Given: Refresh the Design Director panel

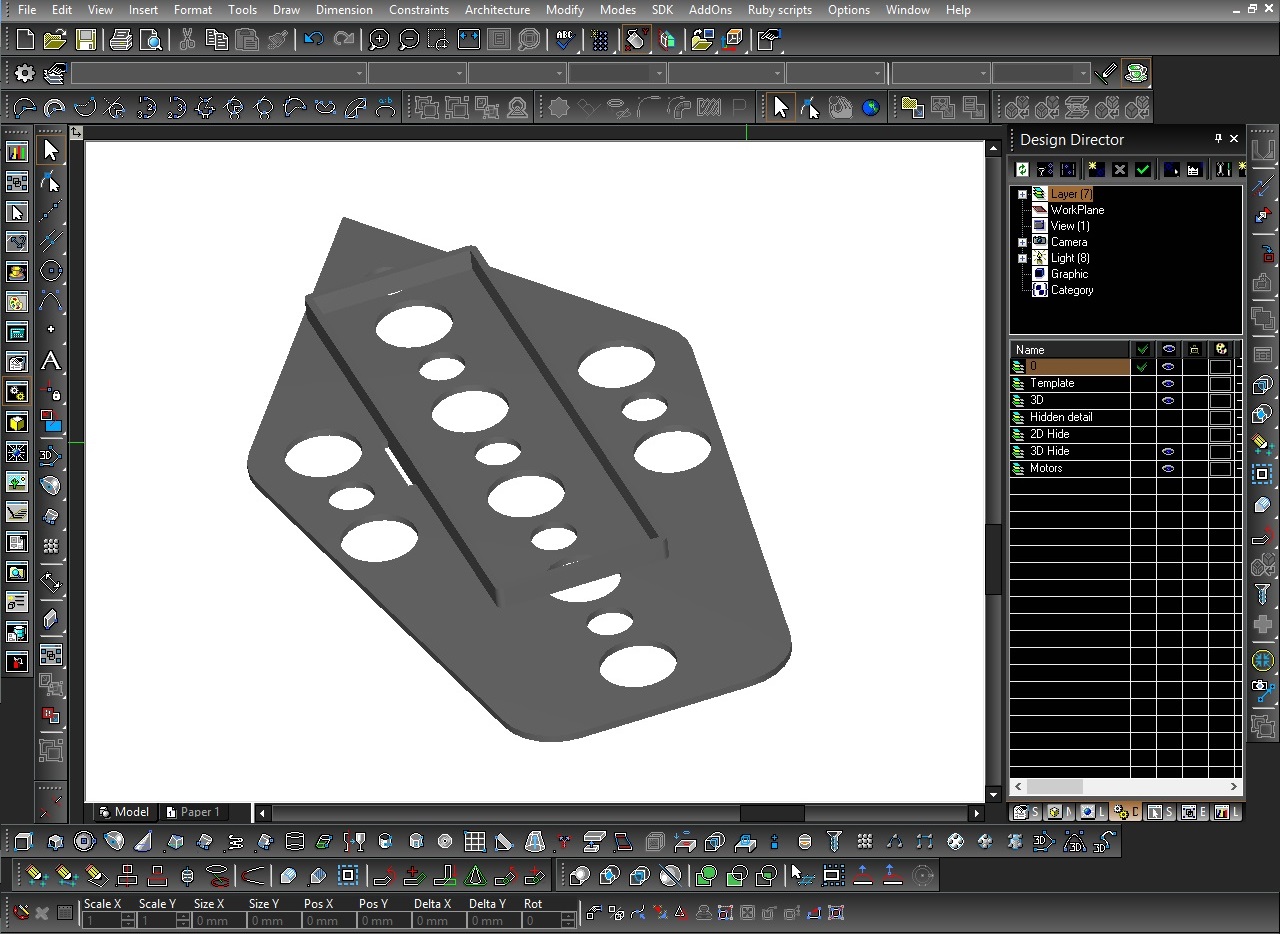Looking at the screenshot, I should point(1022,170).
